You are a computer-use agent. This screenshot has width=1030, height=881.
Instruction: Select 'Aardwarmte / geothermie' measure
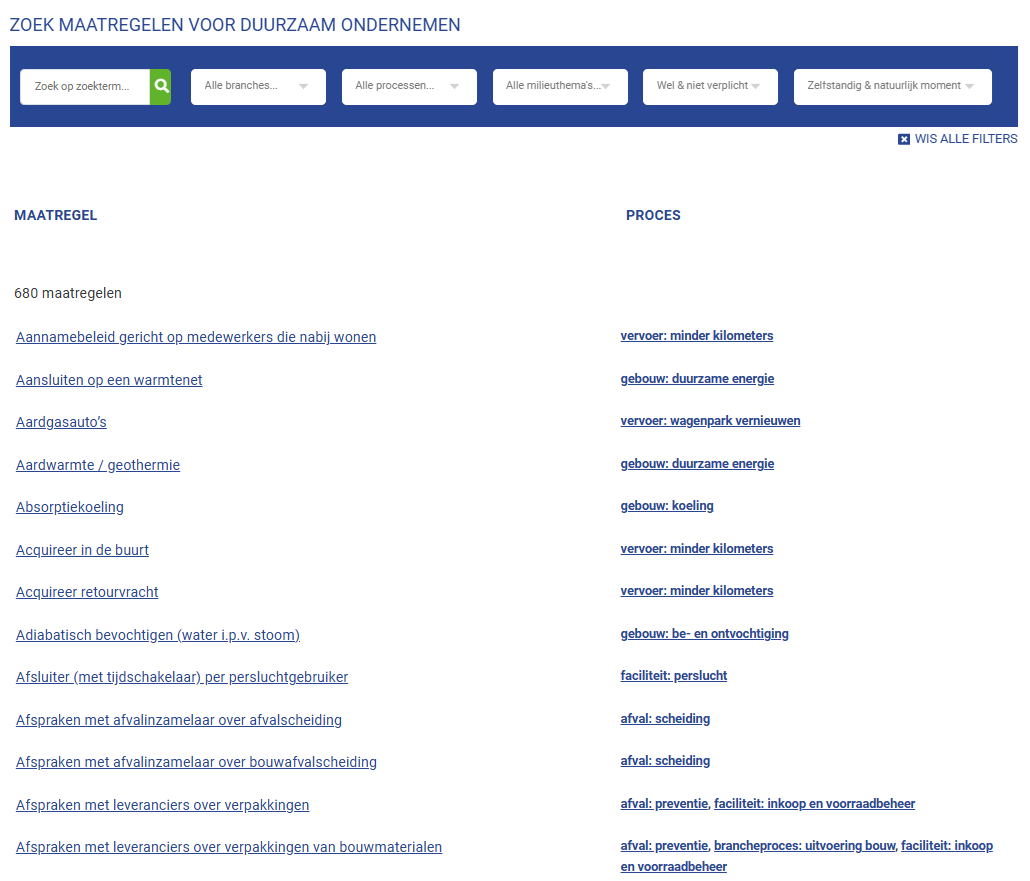tap(98, 465)
